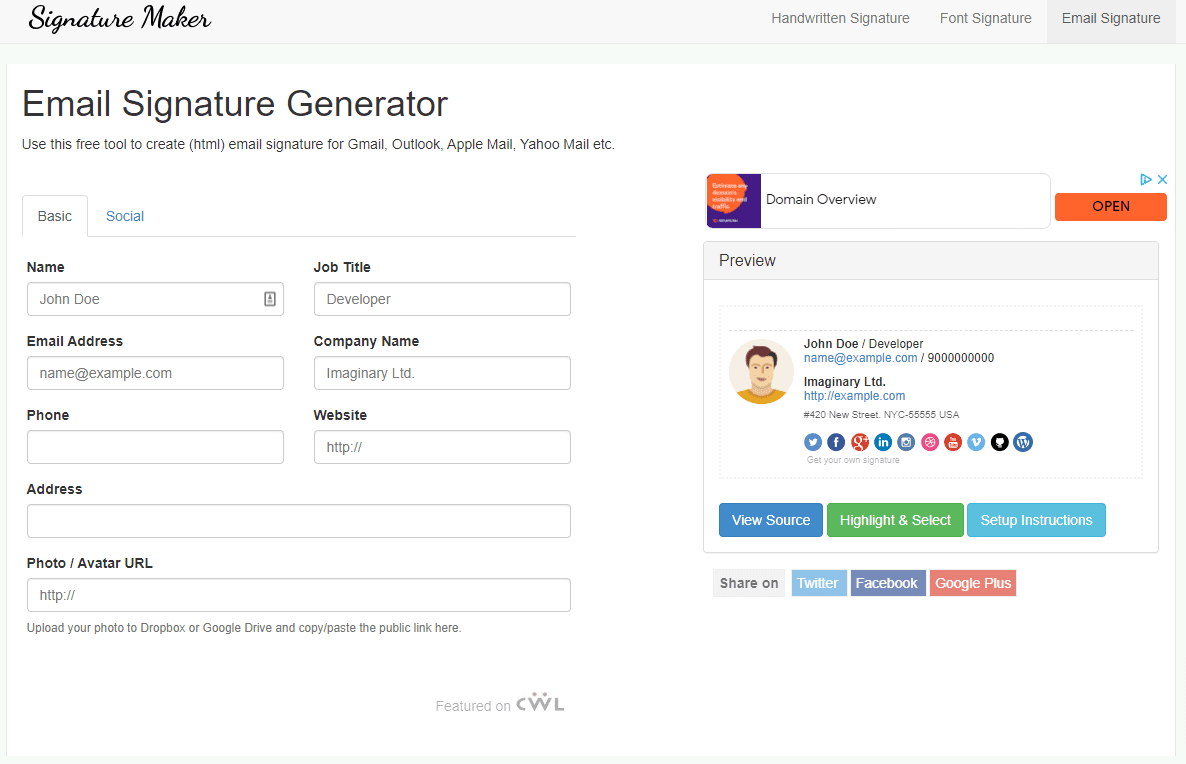Select the Instagram icon in the signature preview
Image resolution: width=1186 pixels, height=764 pixels.
[x=906, y=441]
